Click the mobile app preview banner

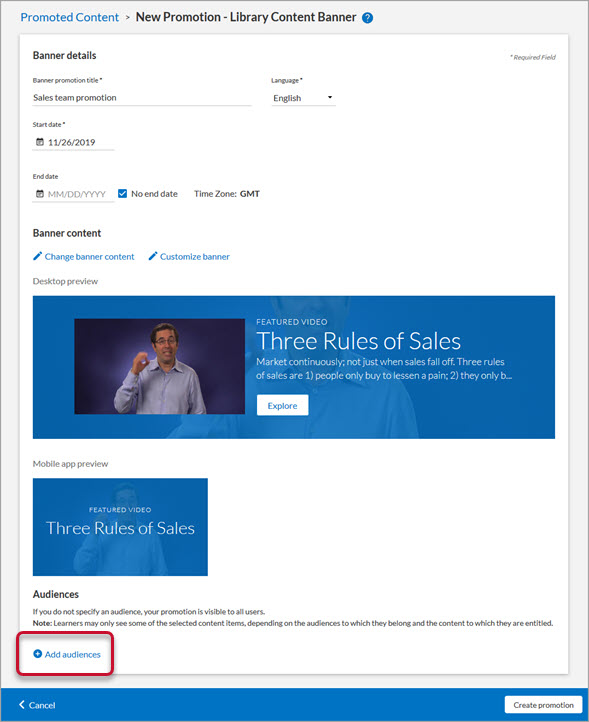[120, 527]
